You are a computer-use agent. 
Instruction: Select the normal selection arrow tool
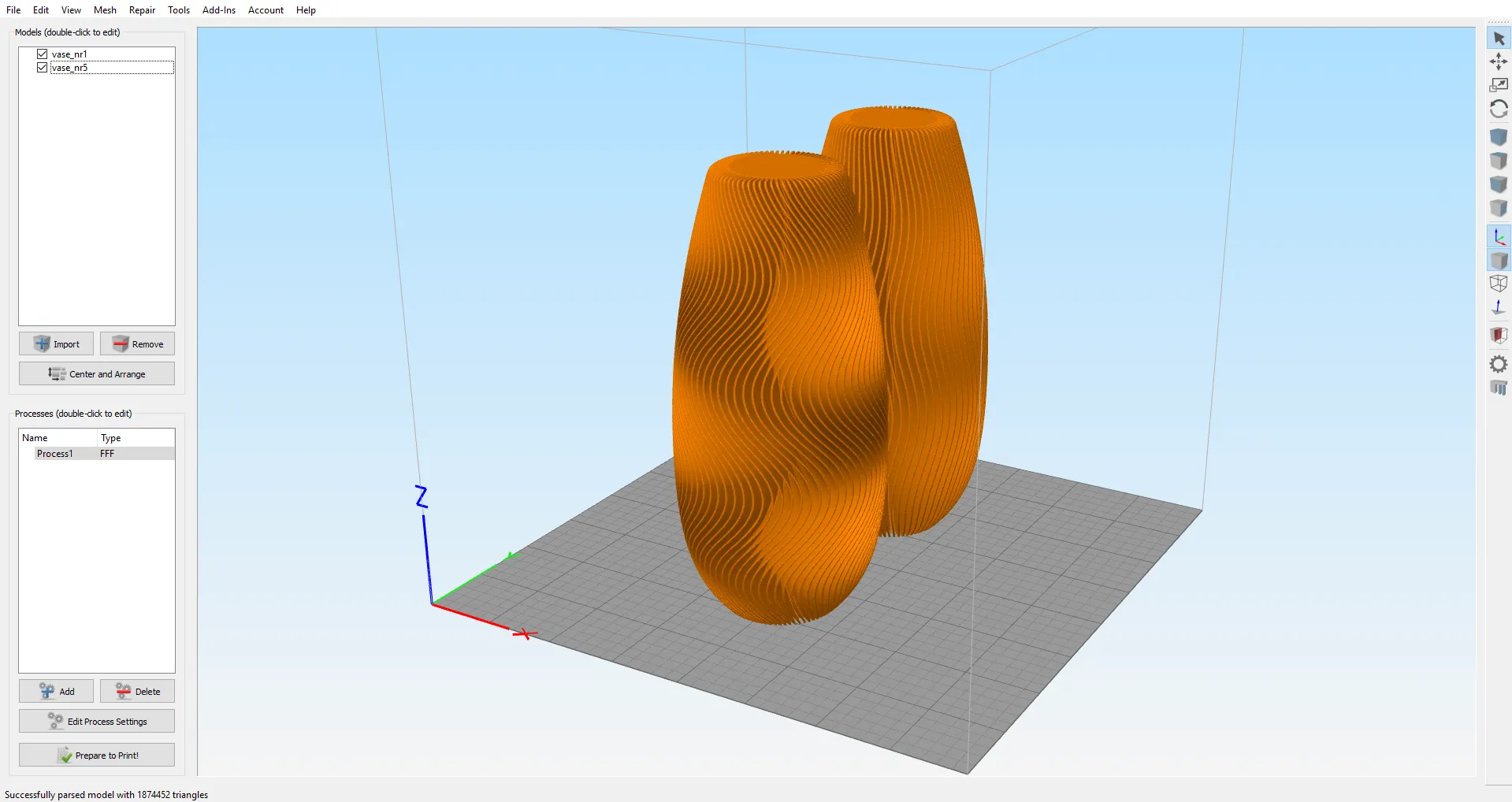coord(1499,38)
